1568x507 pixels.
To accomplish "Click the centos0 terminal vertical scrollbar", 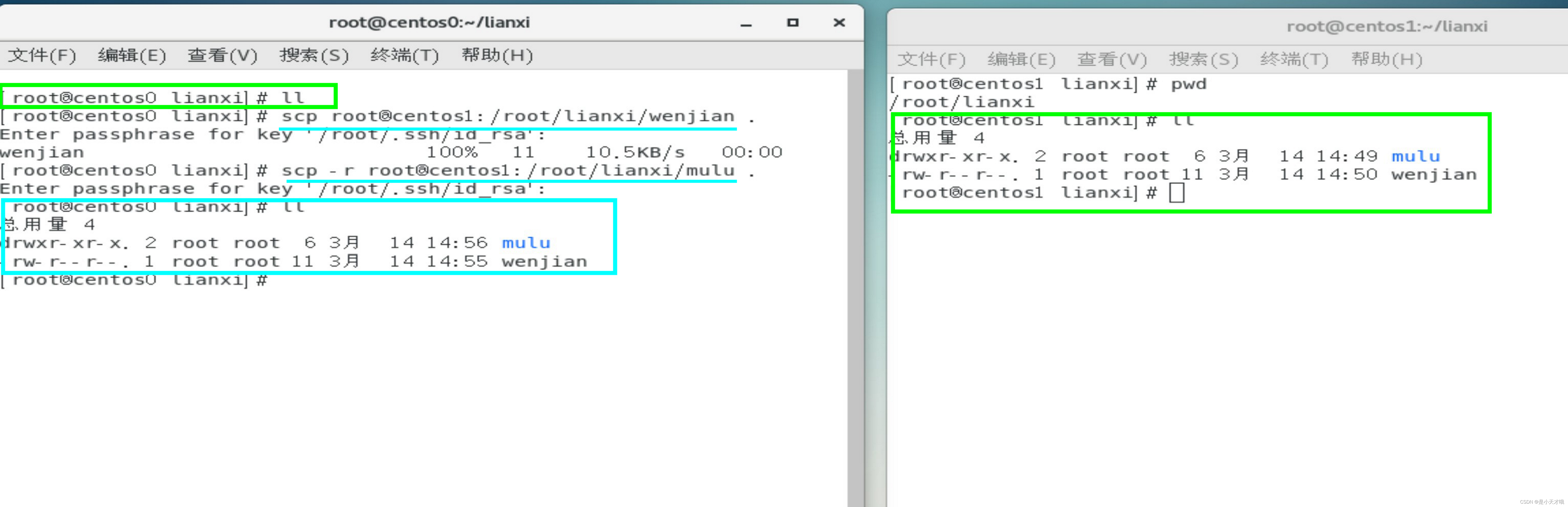I will (855, 287).
